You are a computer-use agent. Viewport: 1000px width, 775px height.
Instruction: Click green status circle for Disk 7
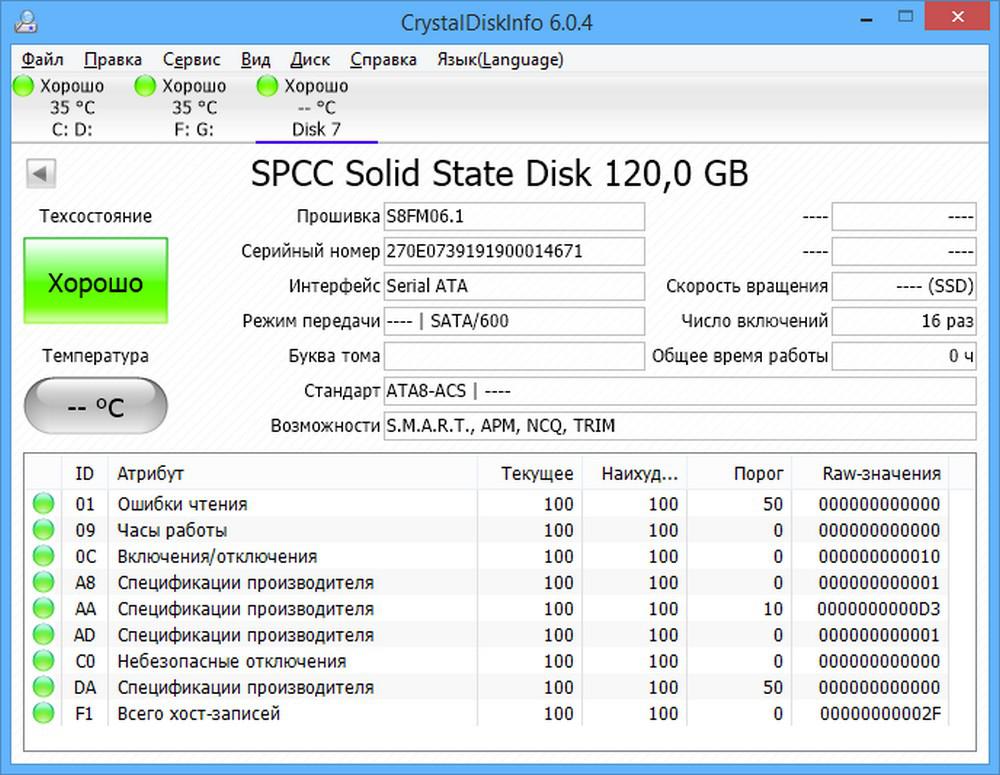click(268, 87)
